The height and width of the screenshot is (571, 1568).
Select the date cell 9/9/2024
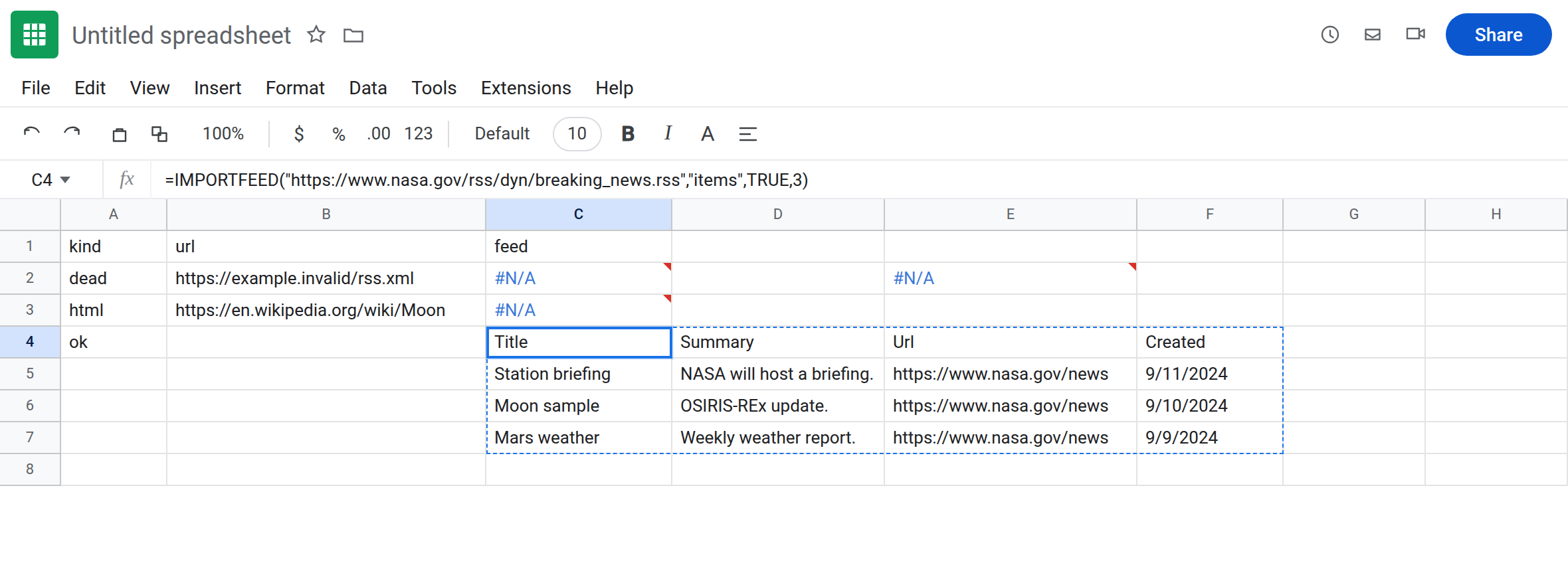click(x=1210, y=438)
